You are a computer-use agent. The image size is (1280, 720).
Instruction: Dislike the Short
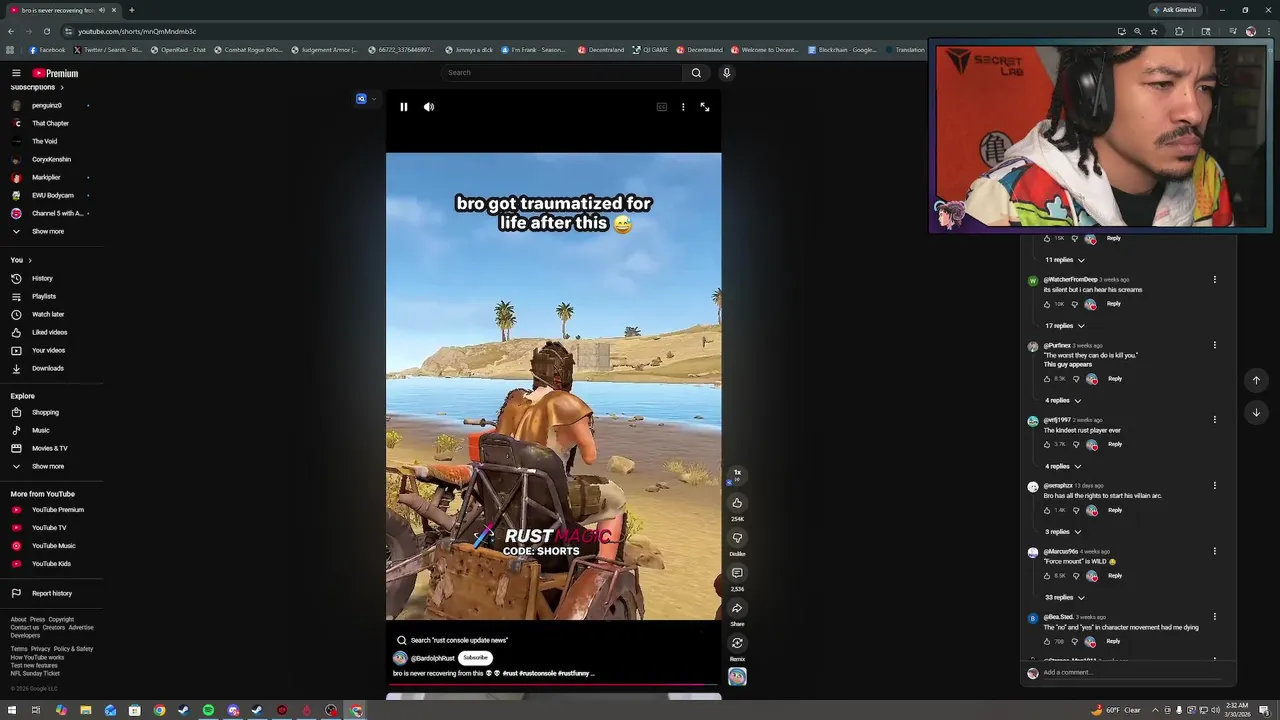737,538
